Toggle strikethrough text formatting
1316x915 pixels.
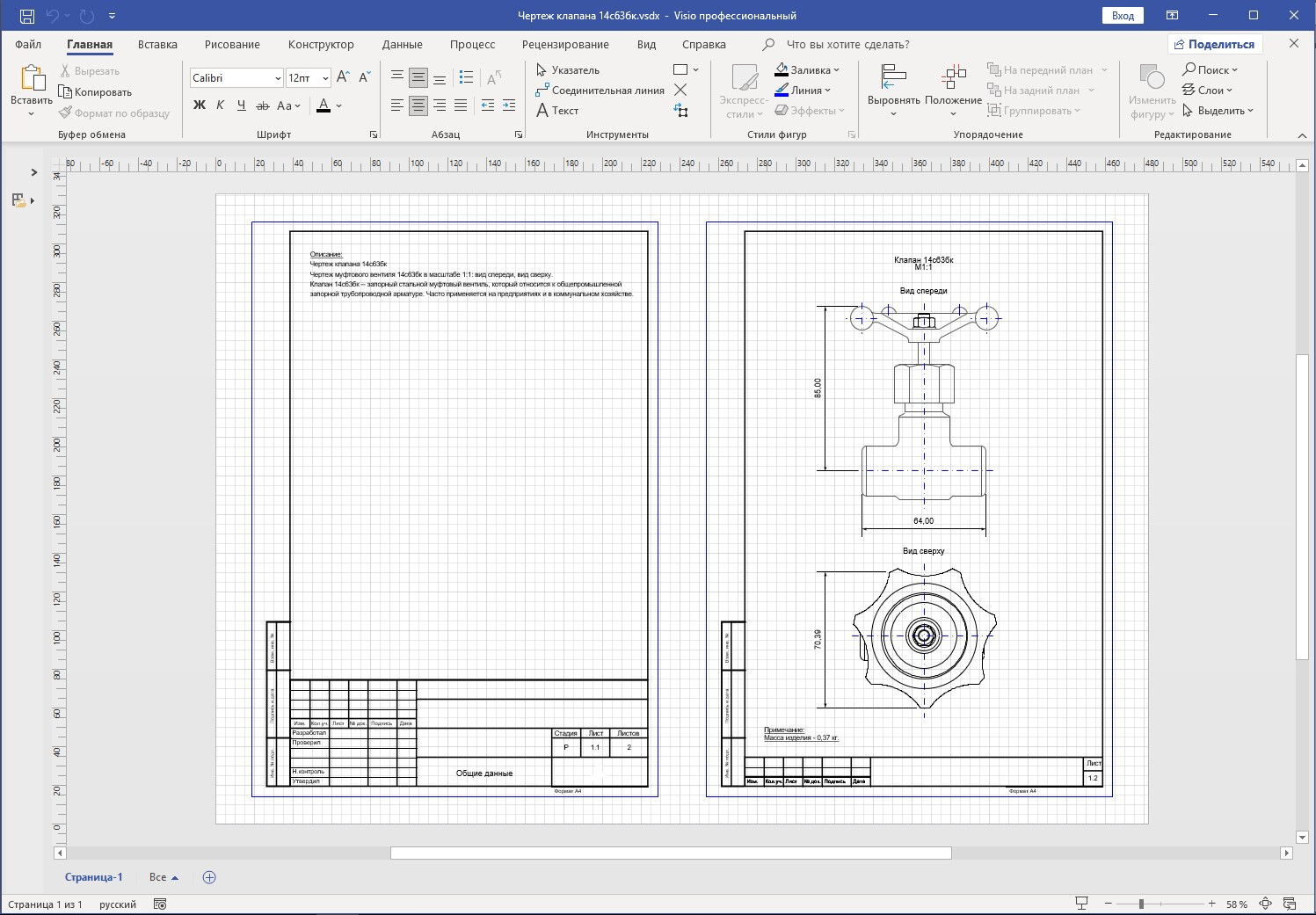[262, 105]
